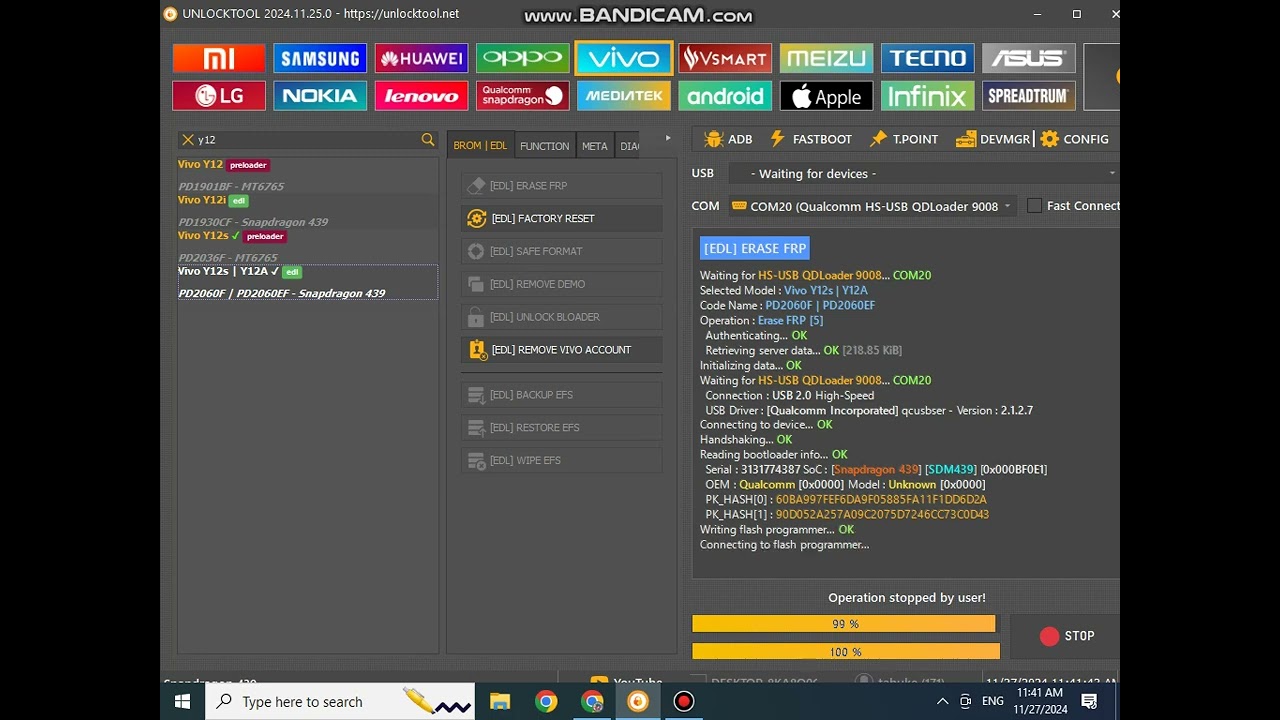Clear the model search with X icon
1280x720 pixels.
(x=187, y=140)
